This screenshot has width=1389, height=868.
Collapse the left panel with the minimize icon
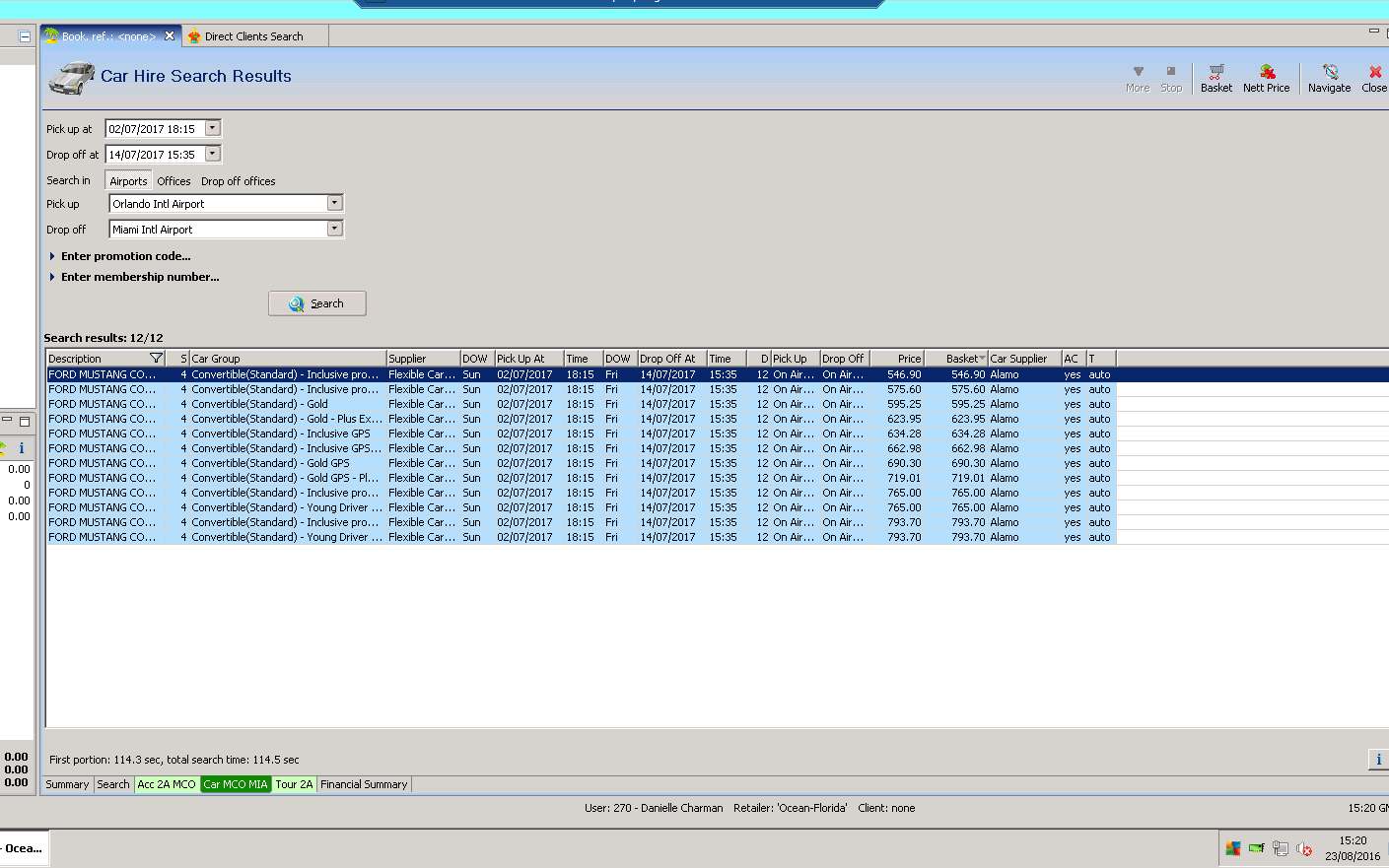(25, 36)
